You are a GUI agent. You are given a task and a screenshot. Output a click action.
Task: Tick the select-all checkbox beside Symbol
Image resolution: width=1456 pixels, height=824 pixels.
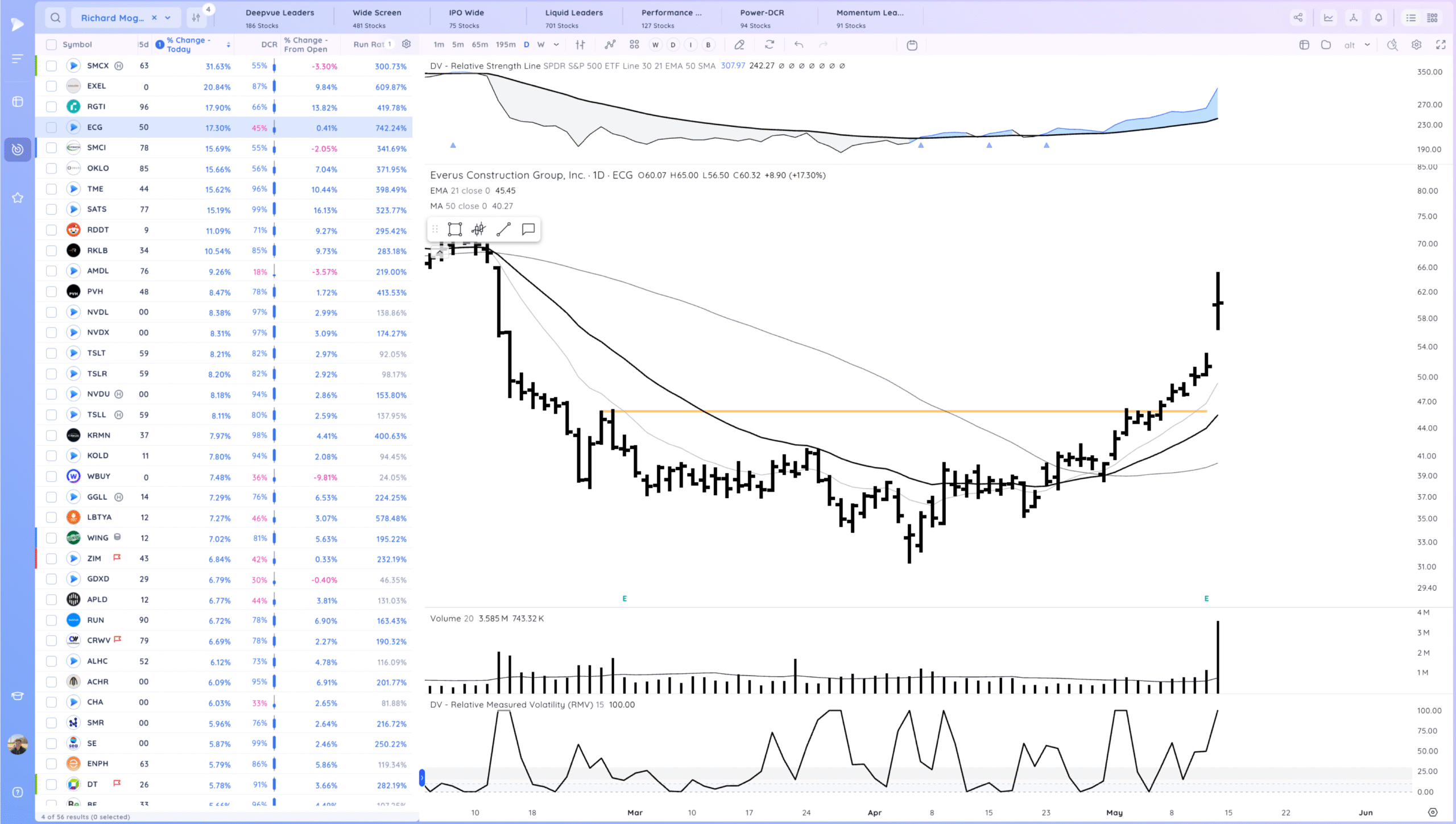[x=51, y=44]
